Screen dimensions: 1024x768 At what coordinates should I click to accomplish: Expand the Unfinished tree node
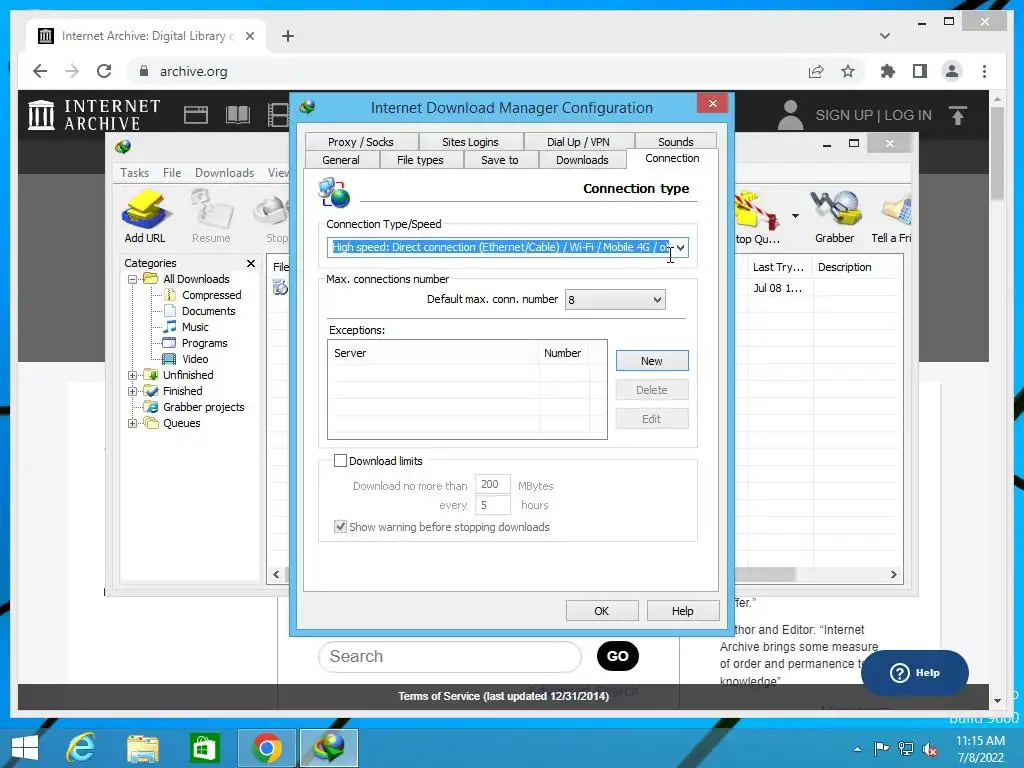click(133, 375)
